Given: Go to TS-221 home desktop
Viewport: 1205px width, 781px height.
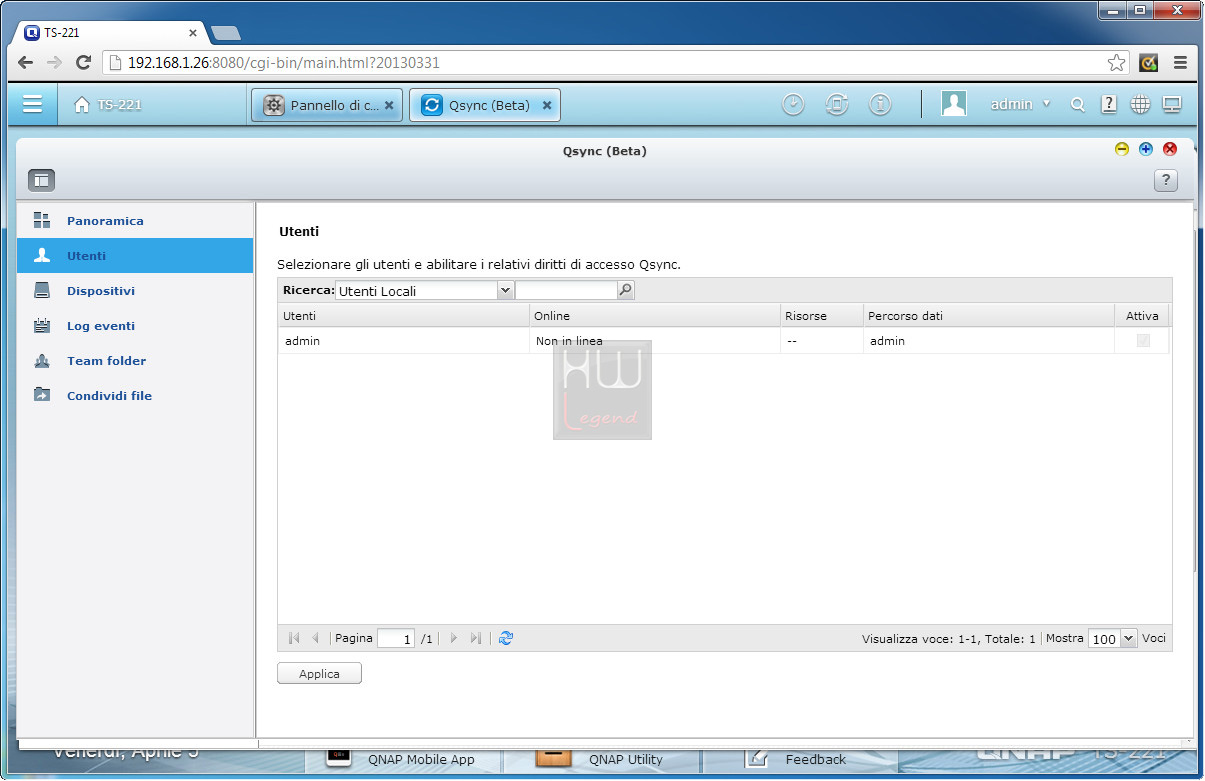Looking at the screenshot, I should pos(108,105).
